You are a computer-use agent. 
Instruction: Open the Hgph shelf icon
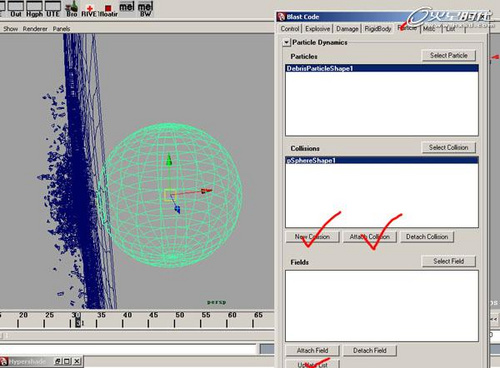(34, 9)
